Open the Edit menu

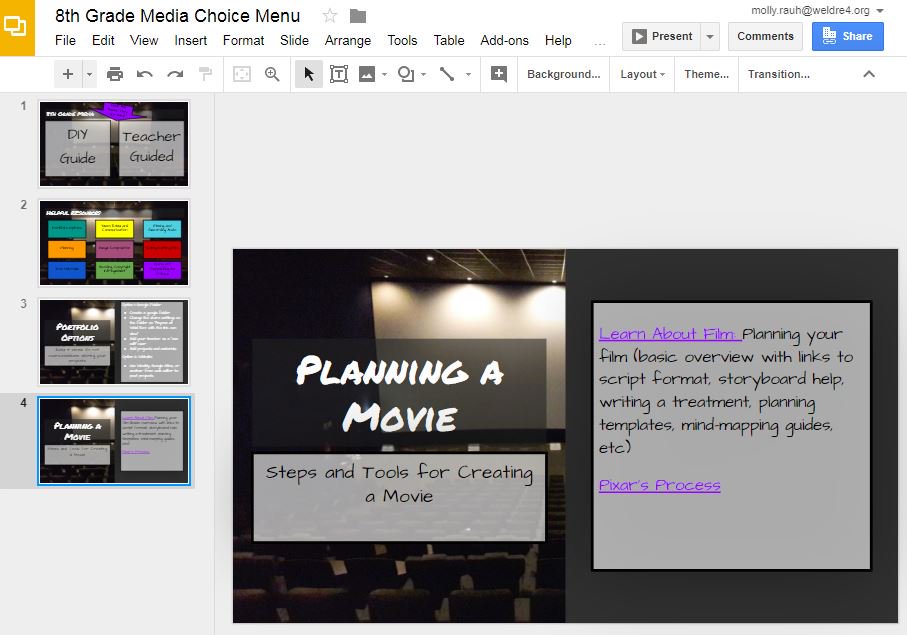pyautogui.click(x=103, y=40)
